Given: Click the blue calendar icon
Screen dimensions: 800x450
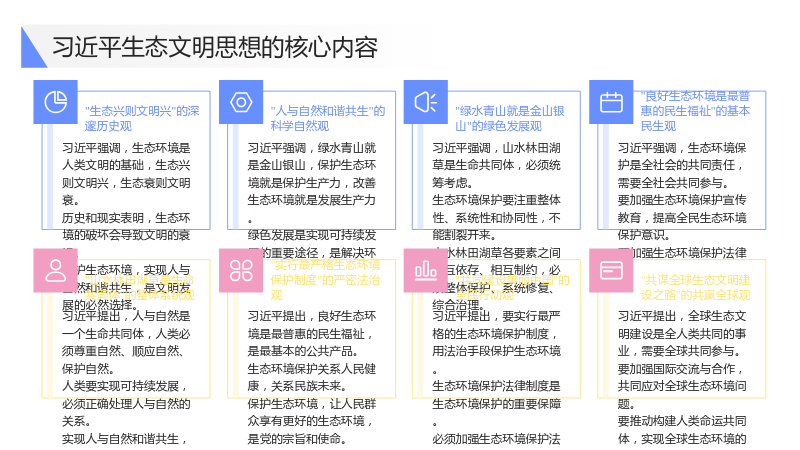Looking at the screenshot, I should click(x=611, y=102).
